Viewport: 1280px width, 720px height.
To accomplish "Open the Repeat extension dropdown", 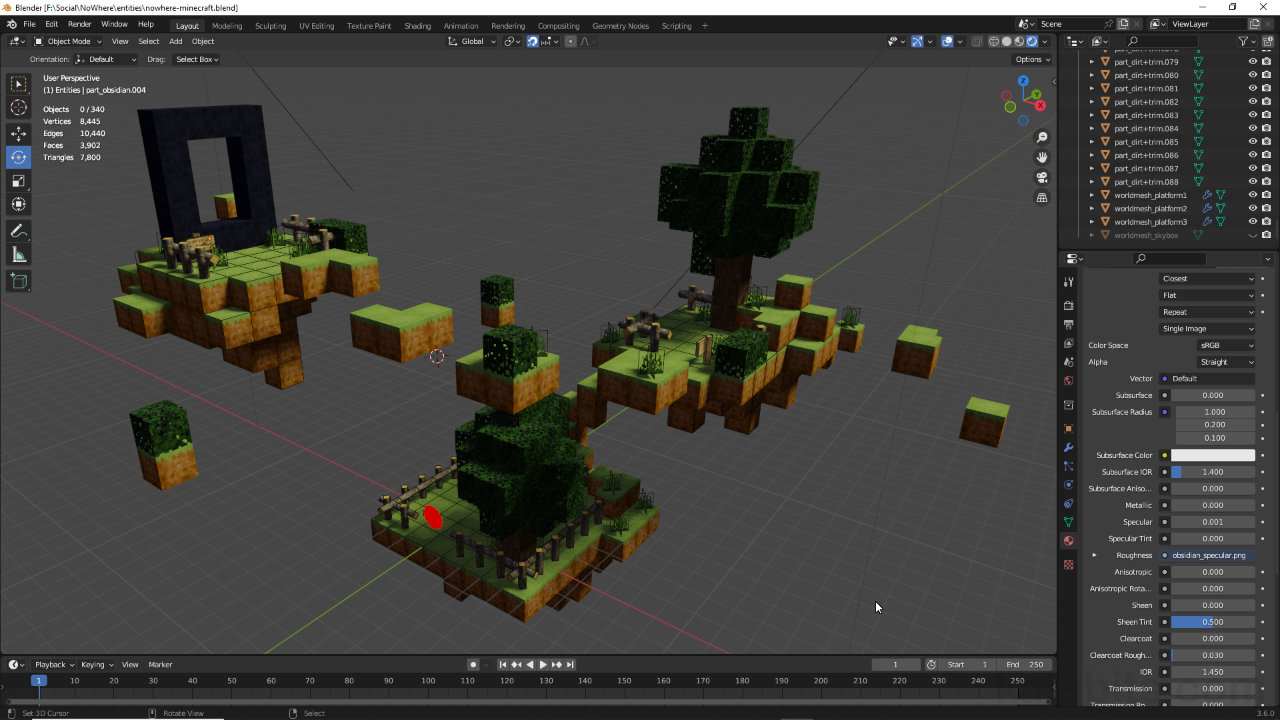I will tap(1207, 312).
